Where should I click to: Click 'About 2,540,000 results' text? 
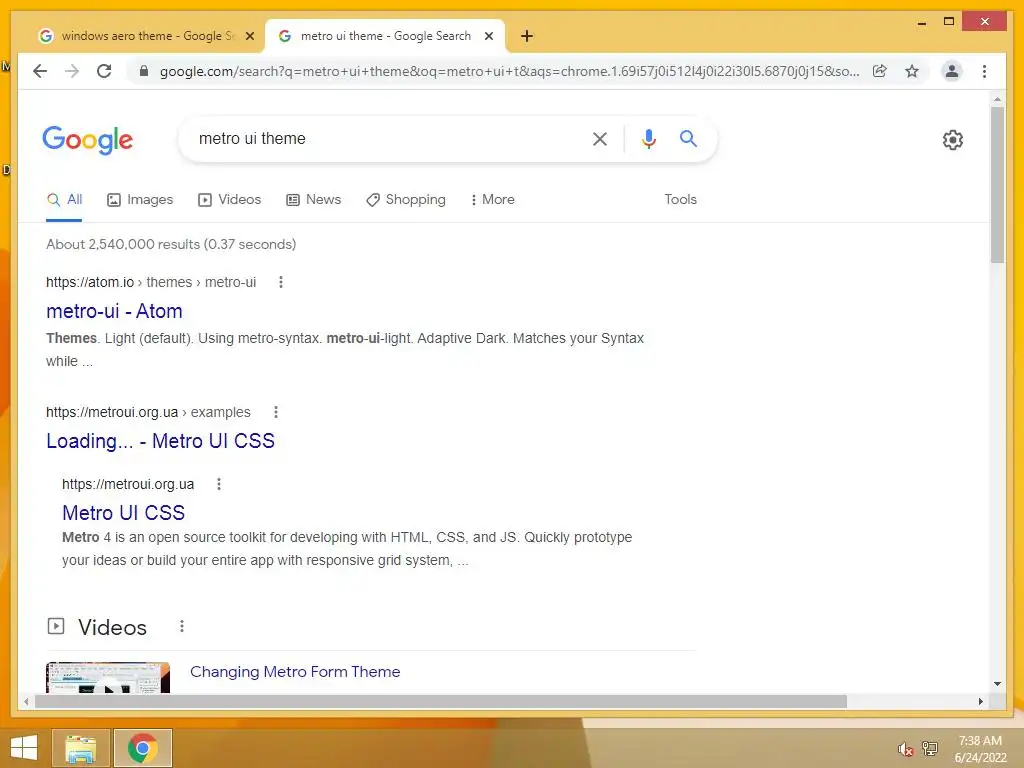coord(123,244)
